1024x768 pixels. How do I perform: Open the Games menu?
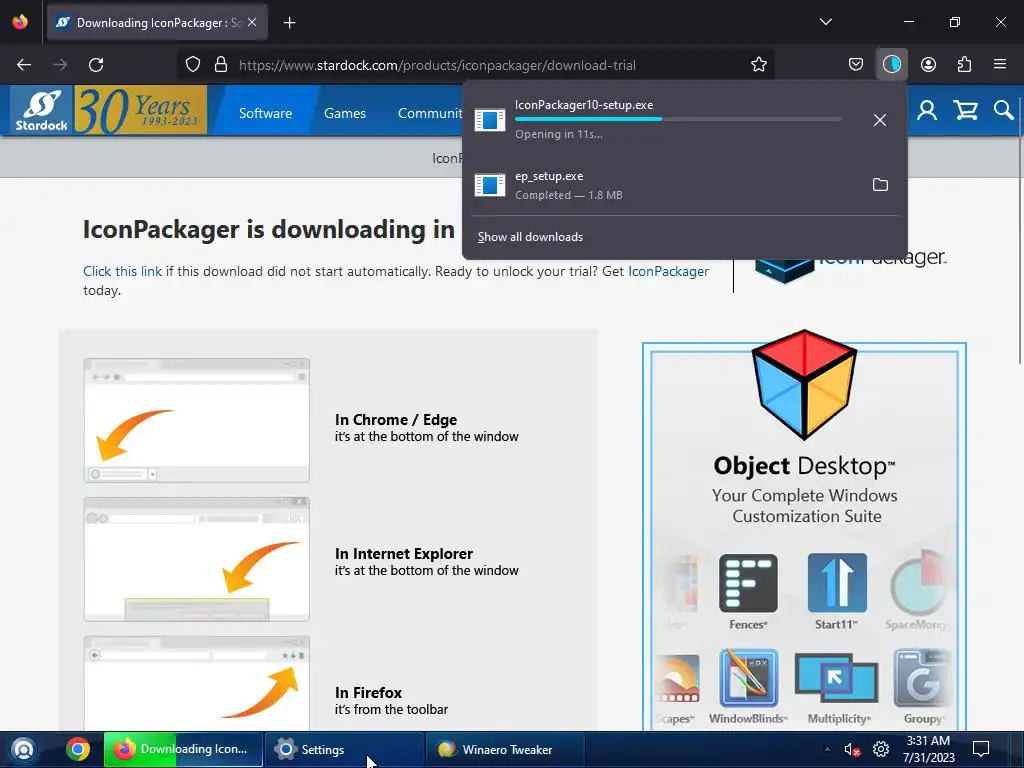pos(345,113)
